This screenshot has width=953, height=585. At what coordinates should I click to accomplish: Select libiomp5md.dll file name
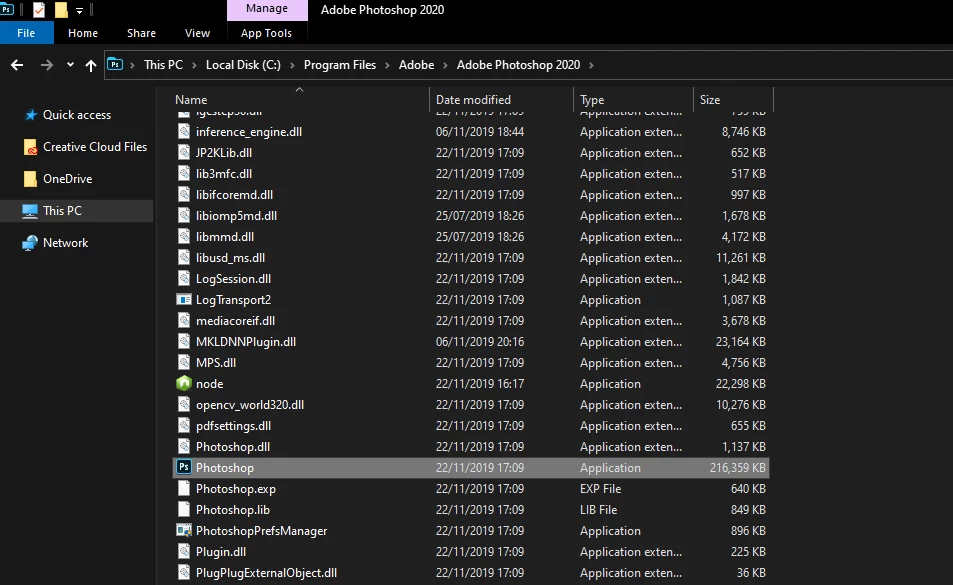236,216
